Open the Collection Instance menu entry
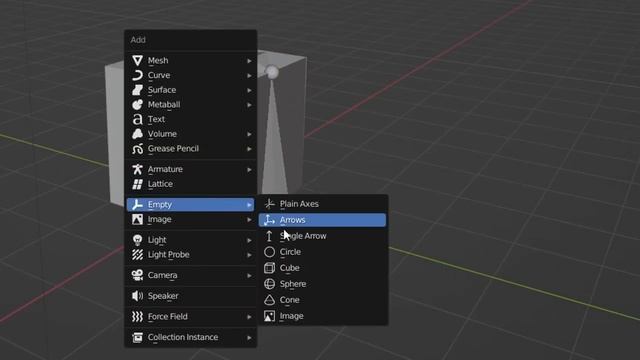 click(x=191, y=337)
